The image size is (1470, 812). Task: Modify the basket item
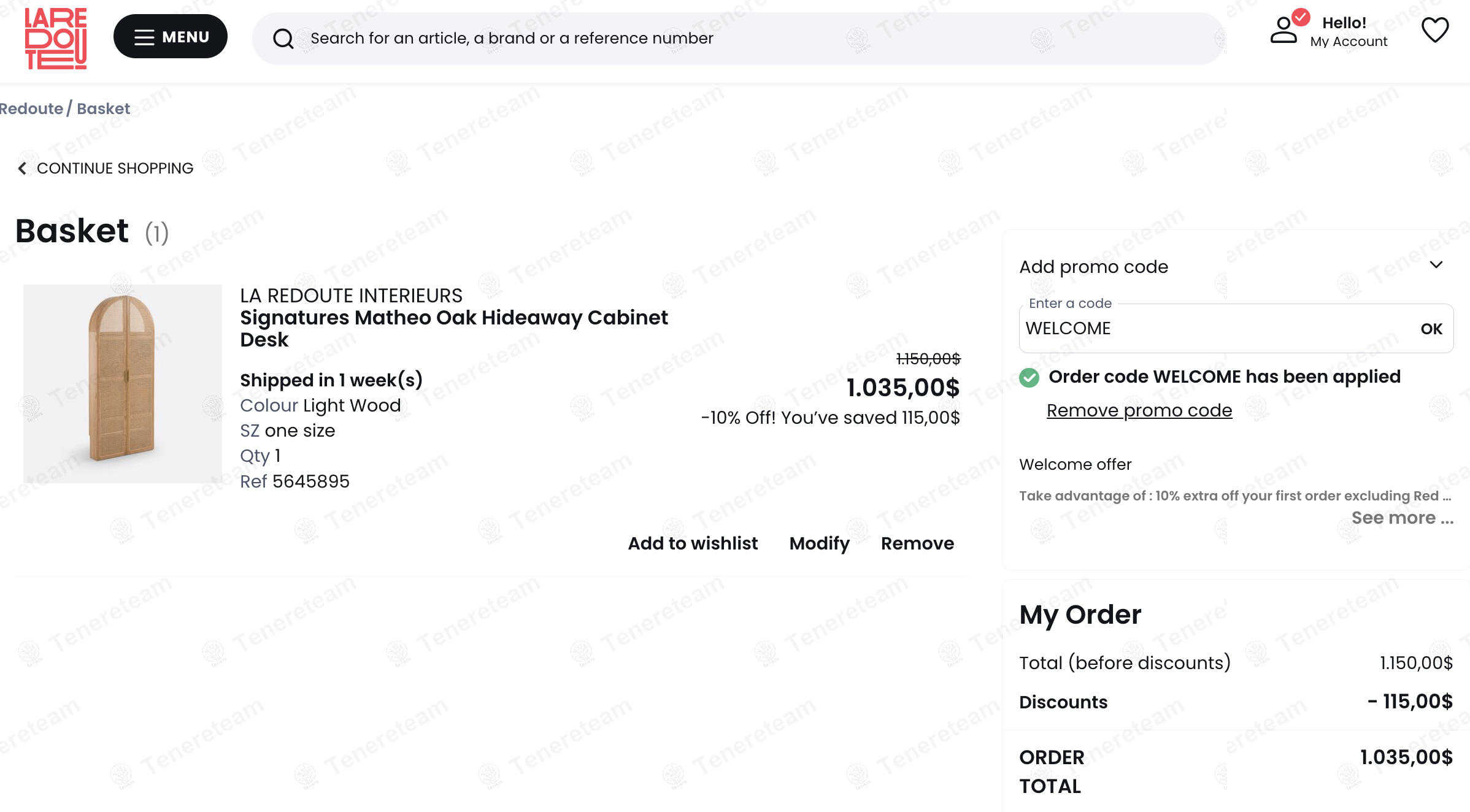[x=819, y=543]
